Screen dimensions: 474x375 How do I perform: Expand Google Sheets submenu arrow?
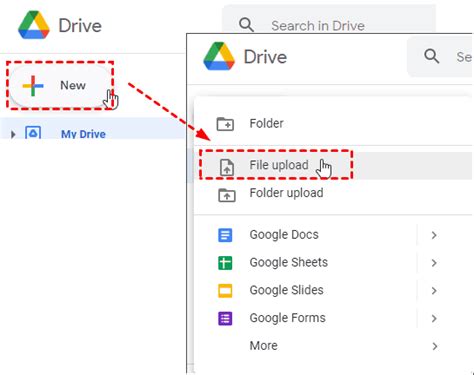434,263
